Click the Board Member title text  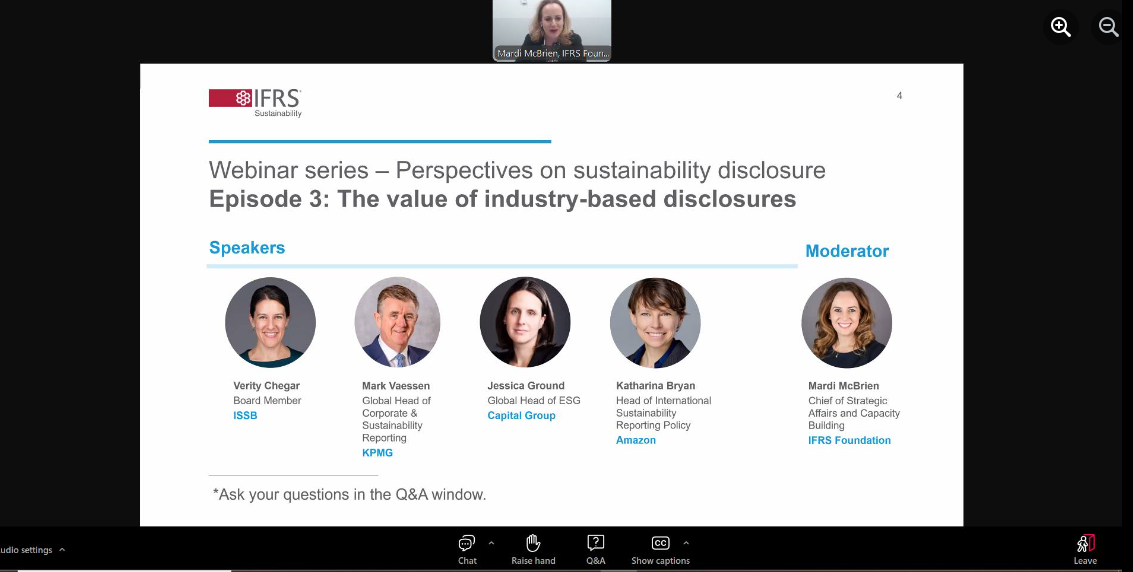coord(267,400)
